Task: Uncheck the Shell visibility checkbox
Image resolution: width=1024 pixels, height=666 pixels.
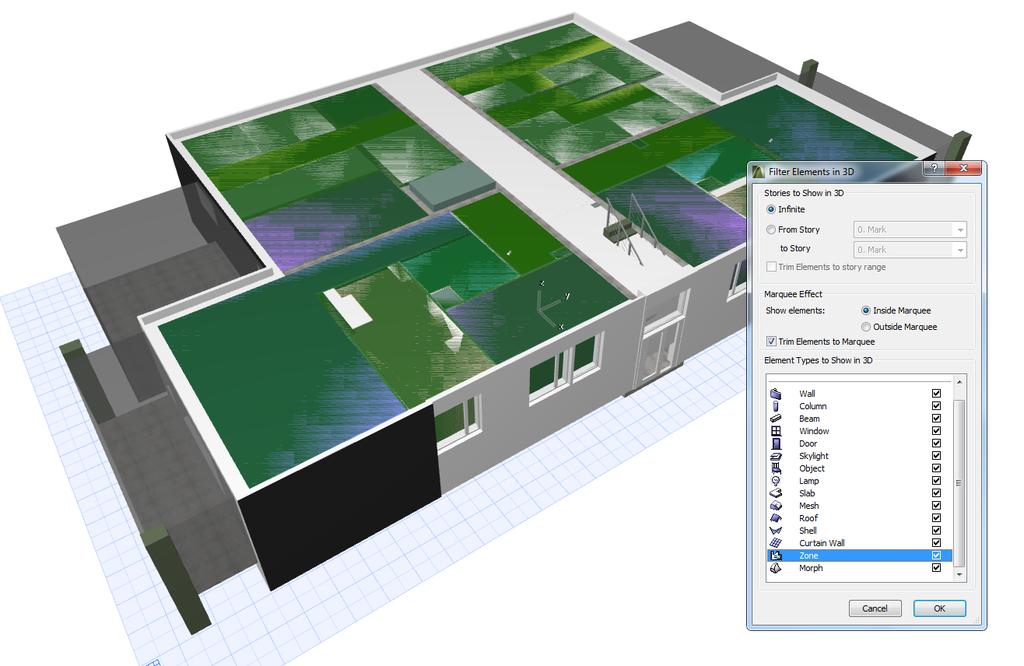Action: pos(936,530)
